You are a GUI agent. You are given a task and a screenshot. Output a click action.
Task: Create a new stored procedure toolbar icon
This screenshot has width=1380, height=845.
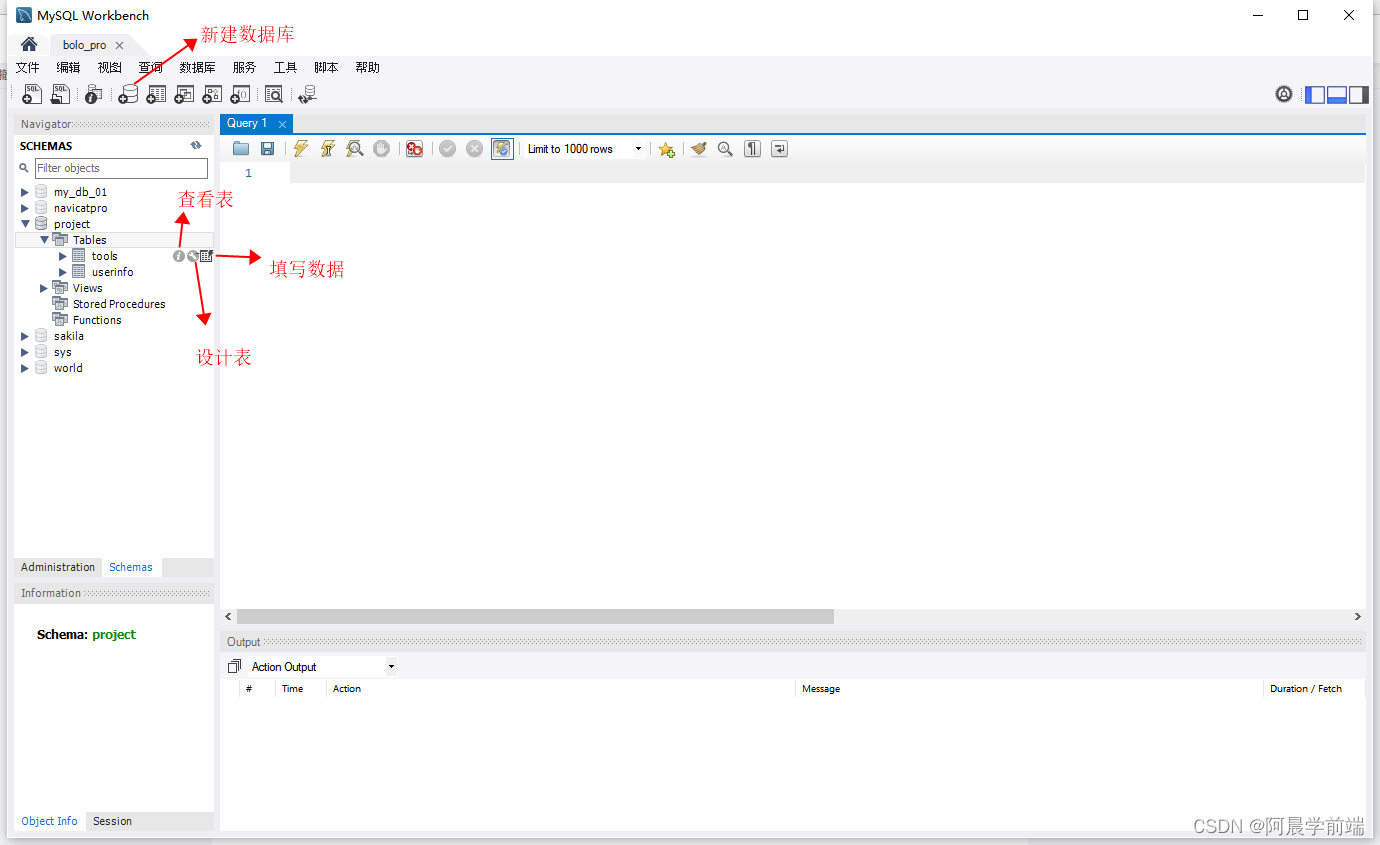pyautogui.click(x=212, y=94)
